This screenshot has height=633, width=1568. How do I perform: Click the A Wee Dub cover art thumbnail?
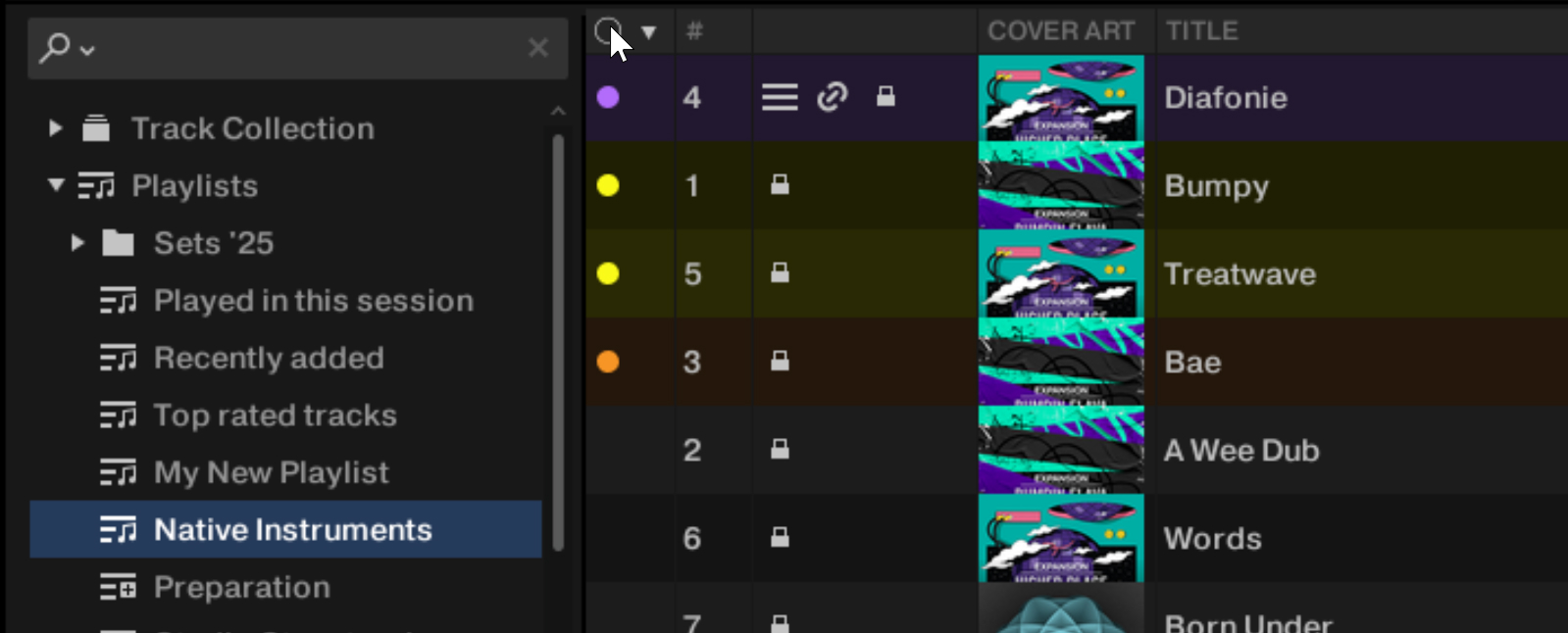pos(1061,450)
